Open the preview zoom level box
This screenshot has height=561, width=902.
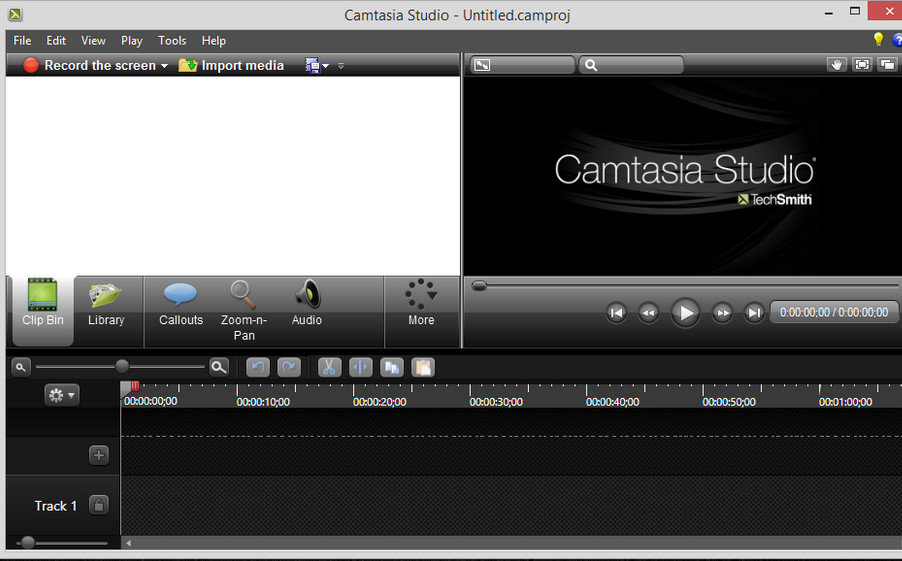coord(631,65)
